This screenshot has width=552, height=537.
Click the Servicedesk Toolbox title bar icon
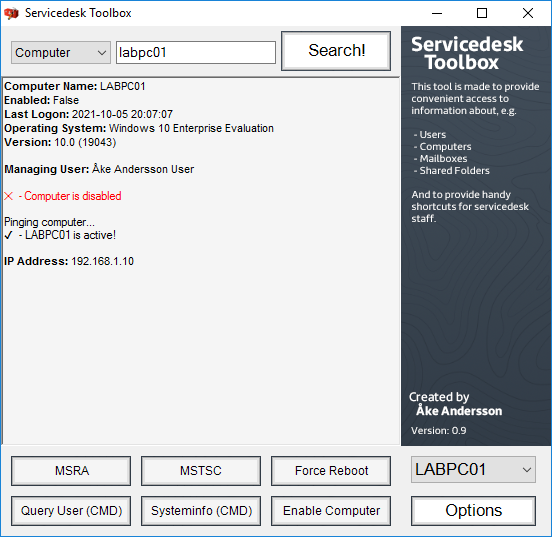[11, 13]
